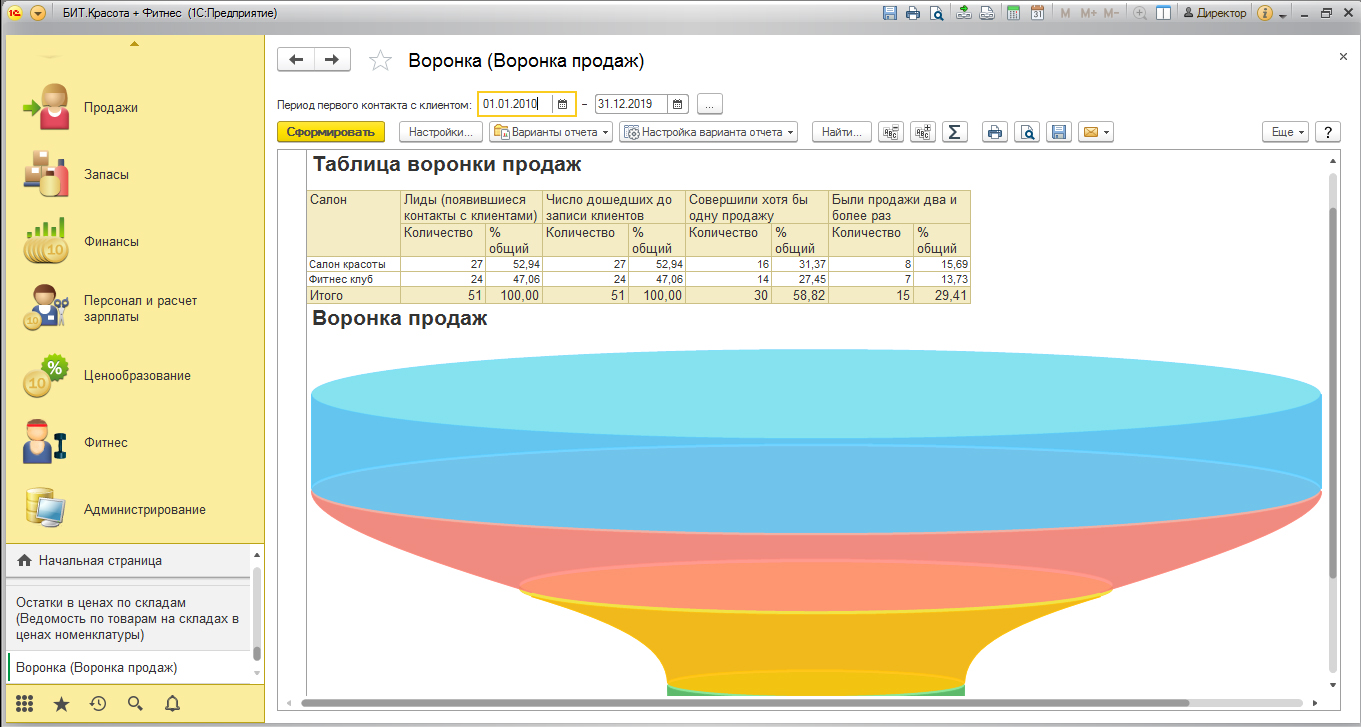
Task: Open the Финансы section
Action: click(x=111, y=241)
